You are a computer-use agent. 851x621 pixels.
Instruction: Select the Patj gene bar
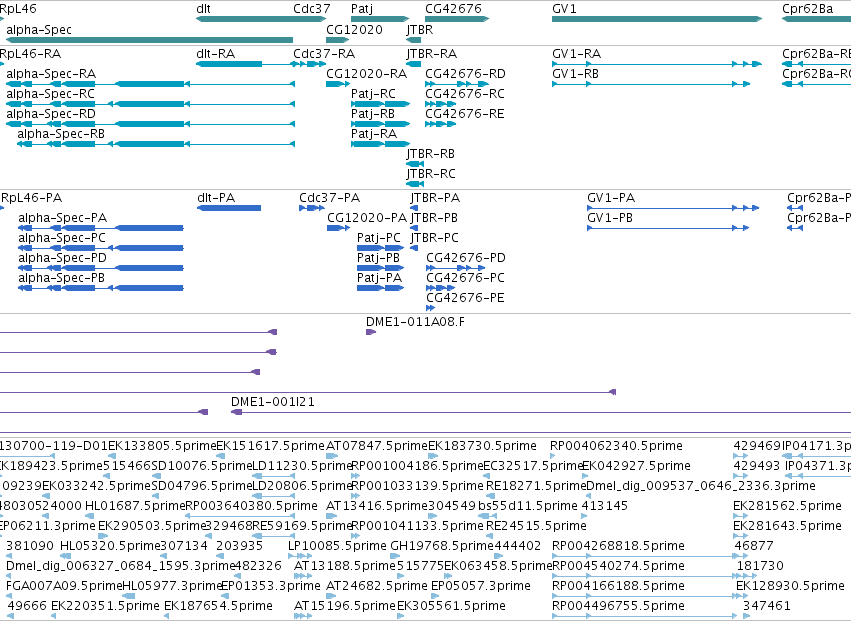(380, 19)
